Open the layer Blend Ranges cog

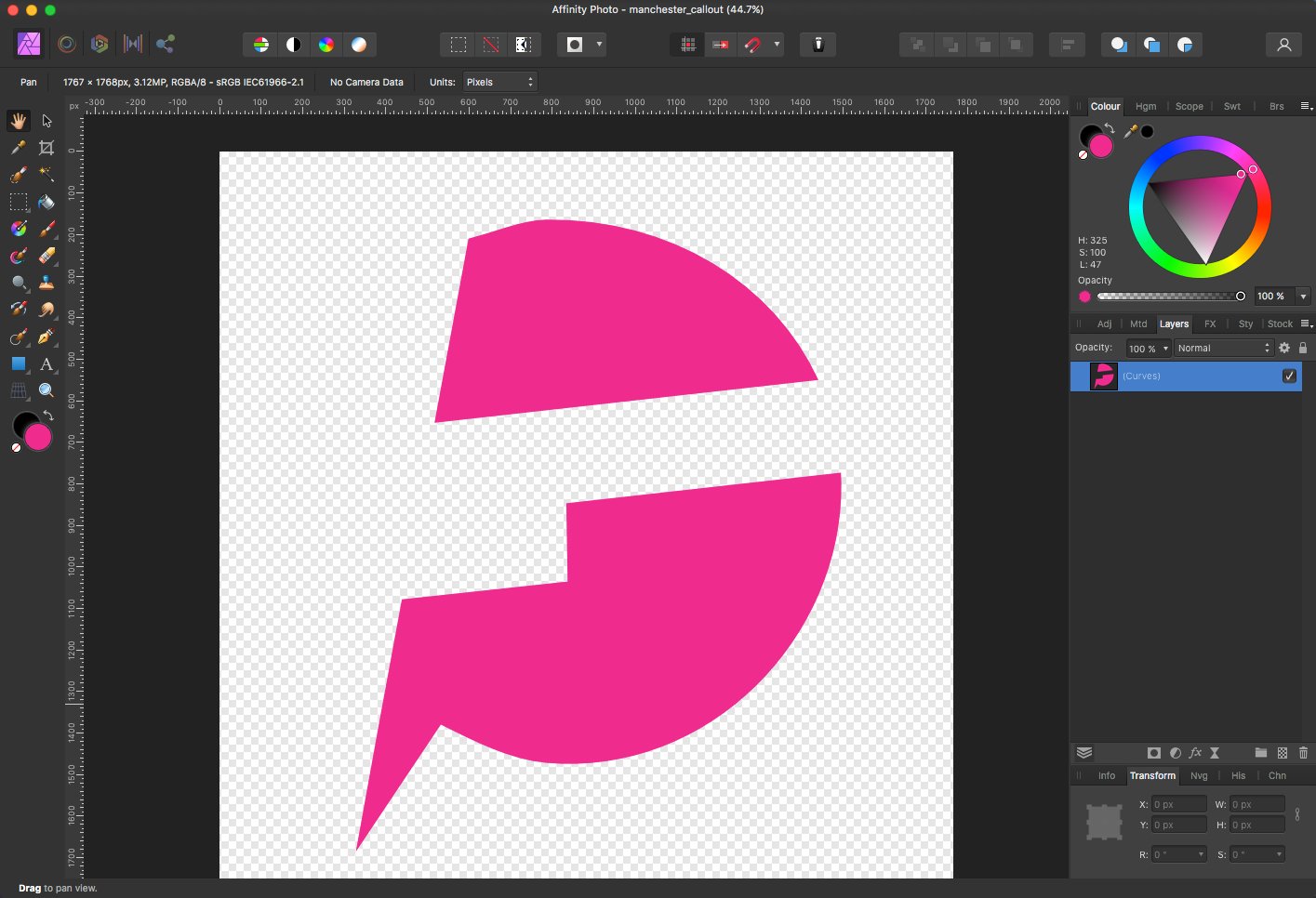pos(1284,348)
